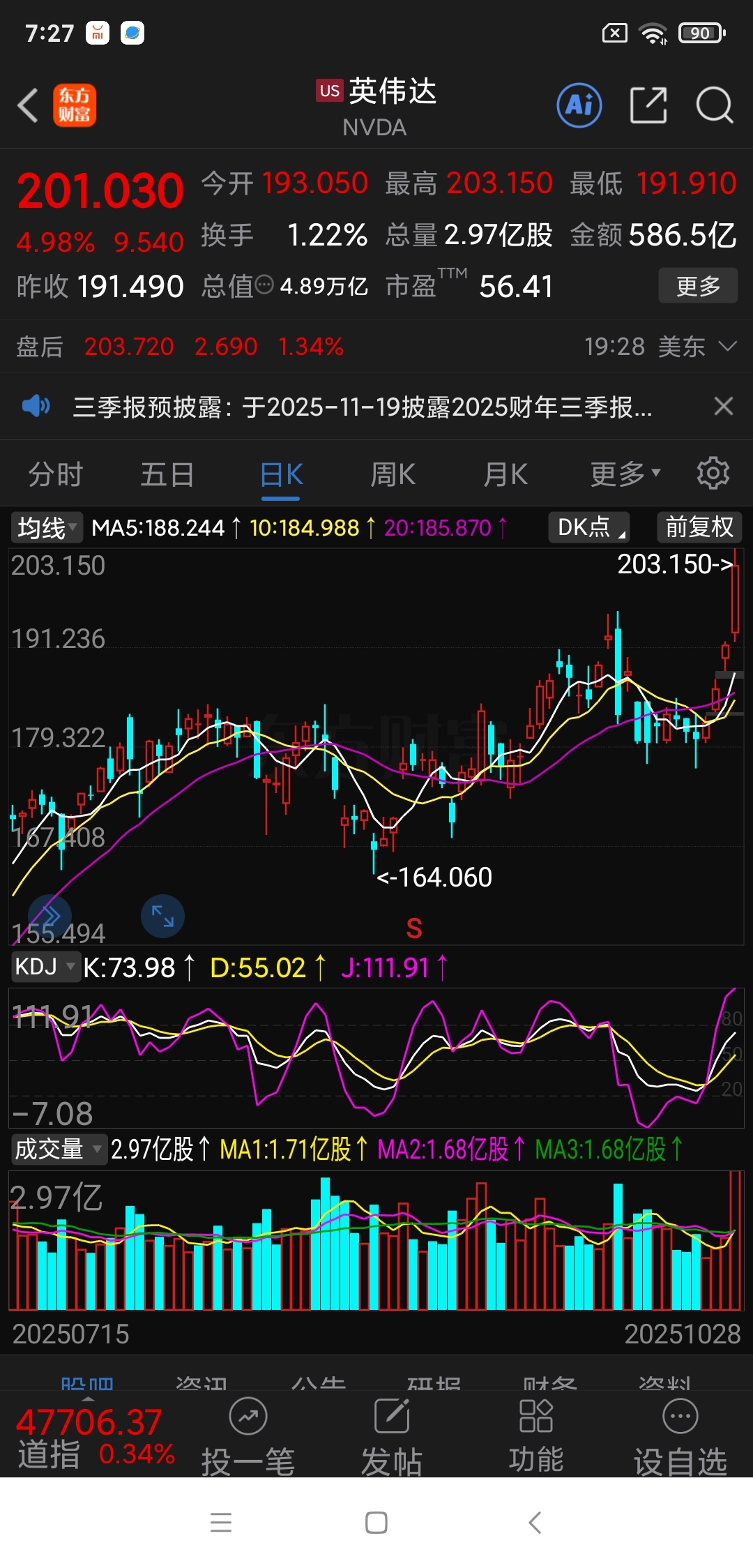
Task: Open the 三季报预披露 announcement text
Action: [363, 406]
